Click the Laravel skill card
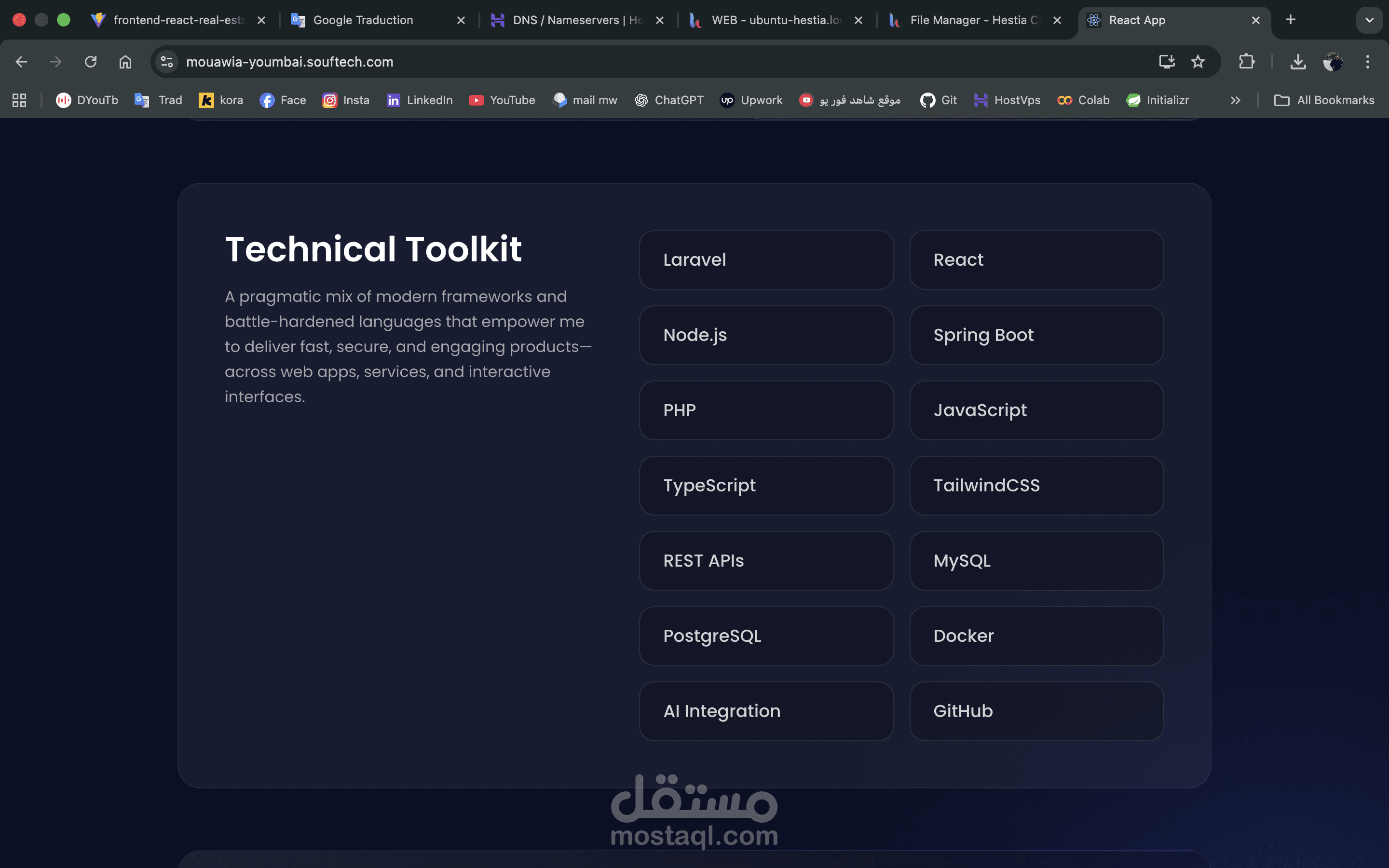The height and width of the screenshot is (868, 1389). coord(766,259)
